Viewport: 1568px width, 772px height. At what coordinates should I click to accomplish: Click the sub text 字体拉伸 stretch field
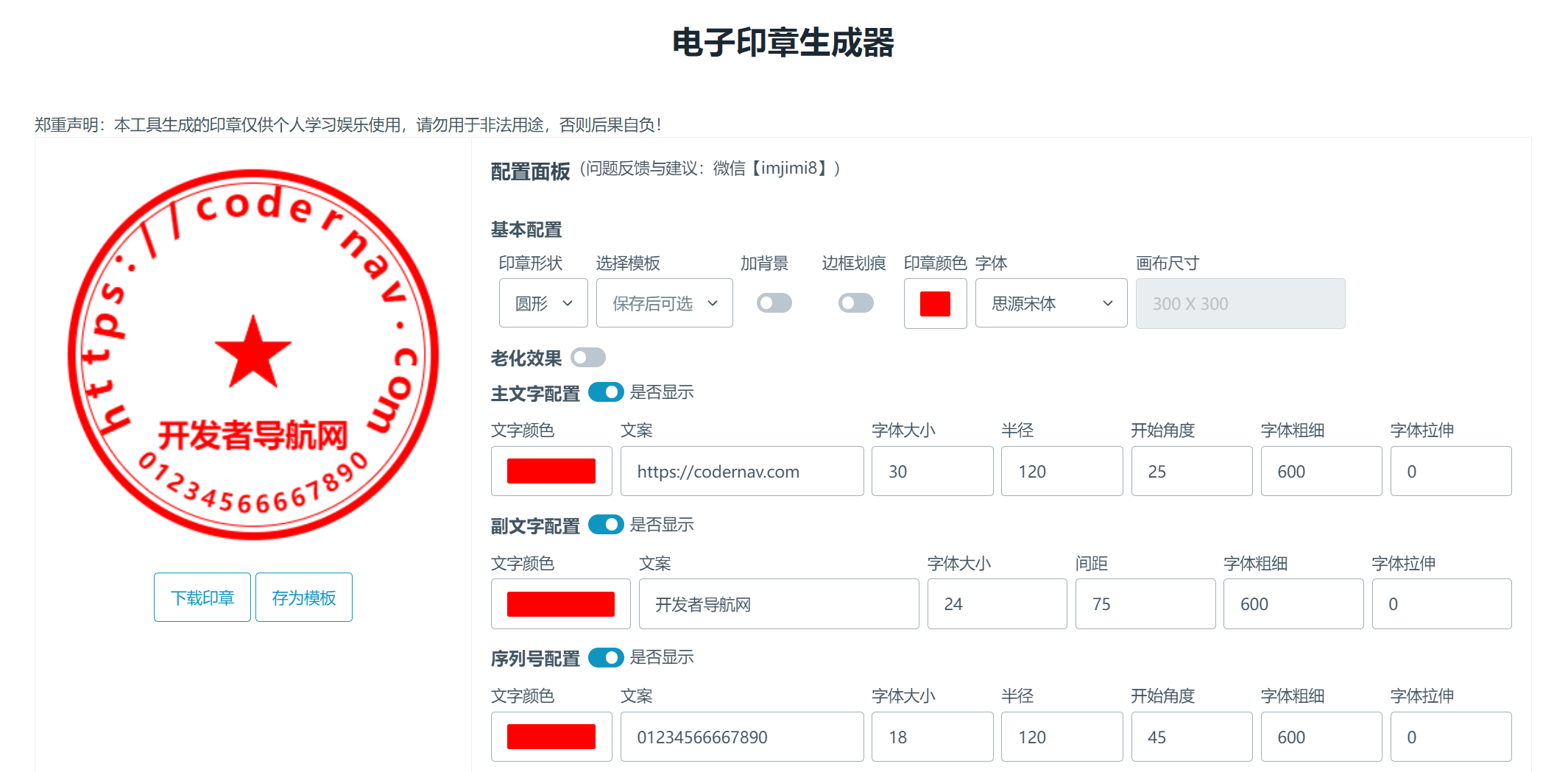[x=1442, y=604]
